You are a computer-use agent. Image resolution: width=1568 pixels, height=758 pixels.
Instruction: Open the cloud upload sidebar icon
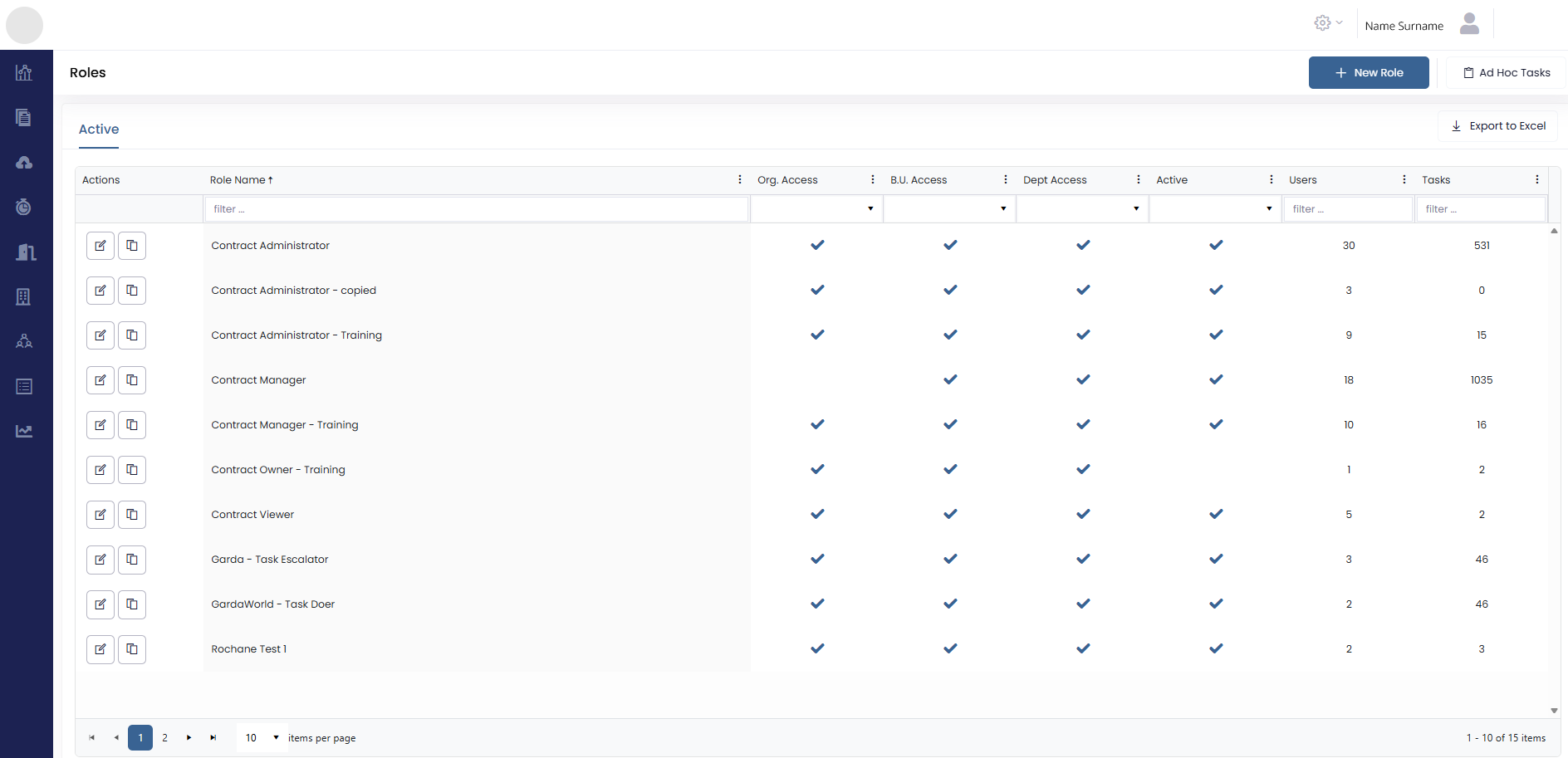[x=24, y=163]
